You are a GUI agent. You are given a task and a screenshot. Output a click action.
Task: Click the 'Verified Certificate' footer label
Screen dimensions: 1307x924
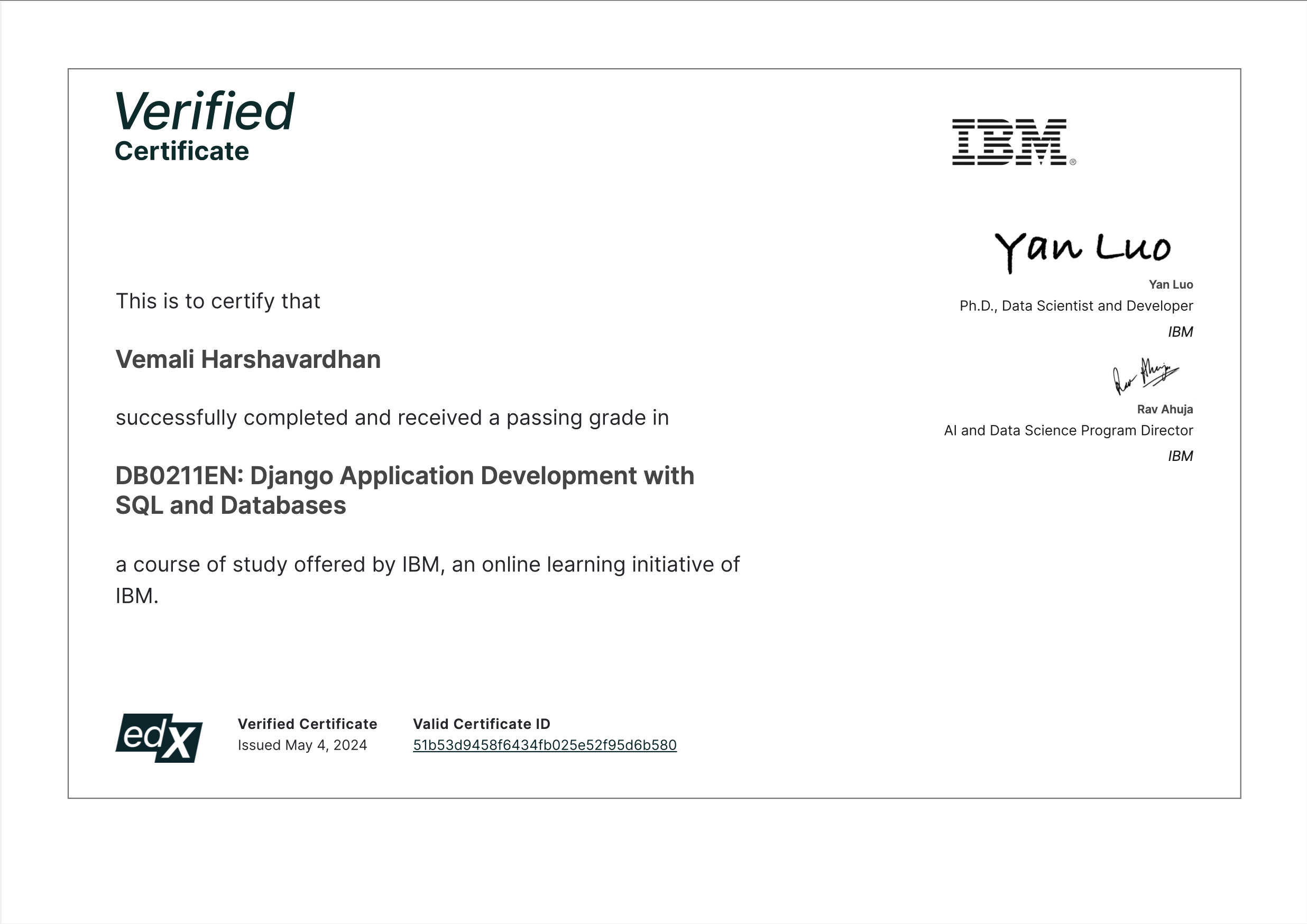307,724
